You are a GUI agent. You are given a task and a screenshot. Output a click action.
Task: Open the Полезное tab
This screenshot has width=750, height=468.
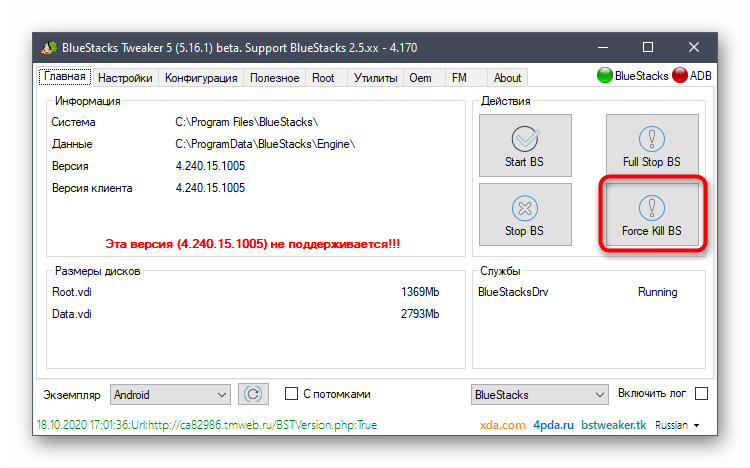[275, 78]
